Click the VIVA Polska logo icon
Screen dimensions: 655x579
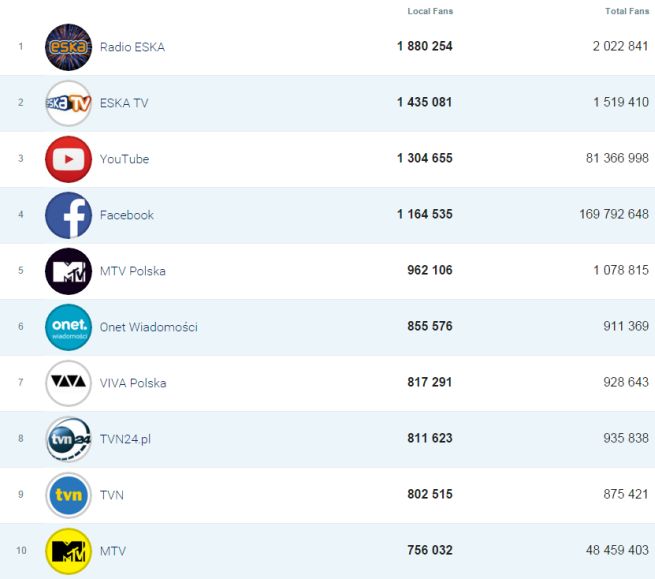point(68,383)
